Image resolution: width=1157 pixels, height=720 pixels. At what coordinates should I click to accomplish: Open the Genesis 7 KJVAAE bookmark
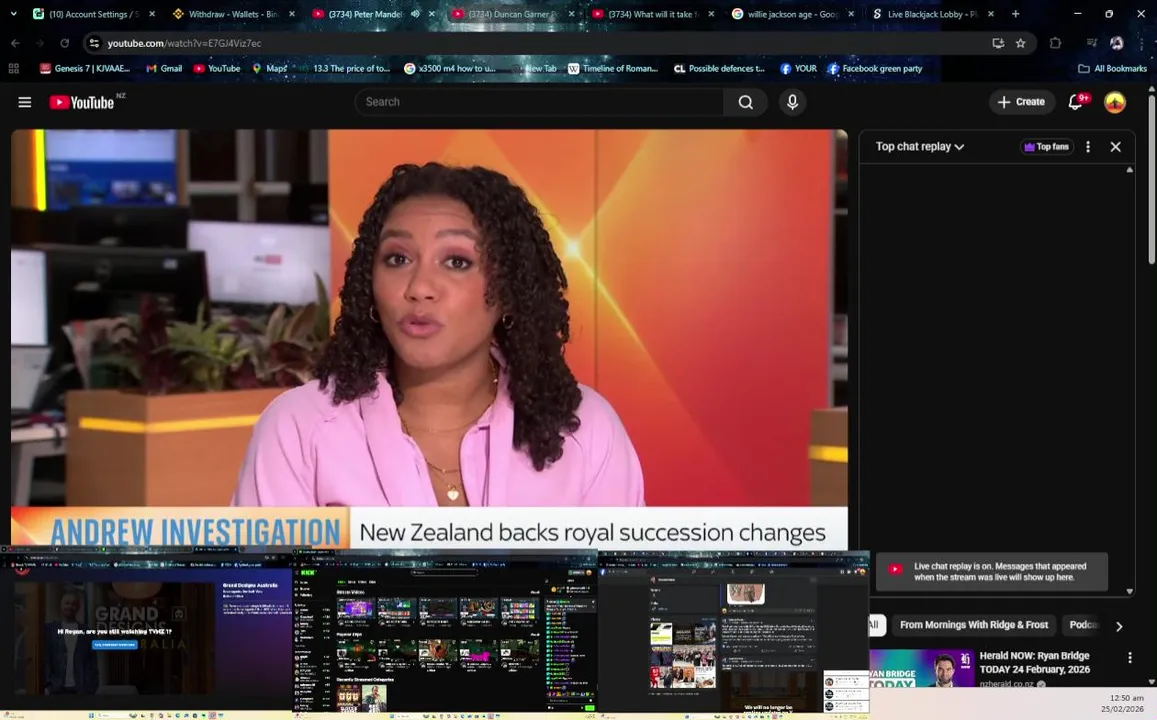(85, 68)
